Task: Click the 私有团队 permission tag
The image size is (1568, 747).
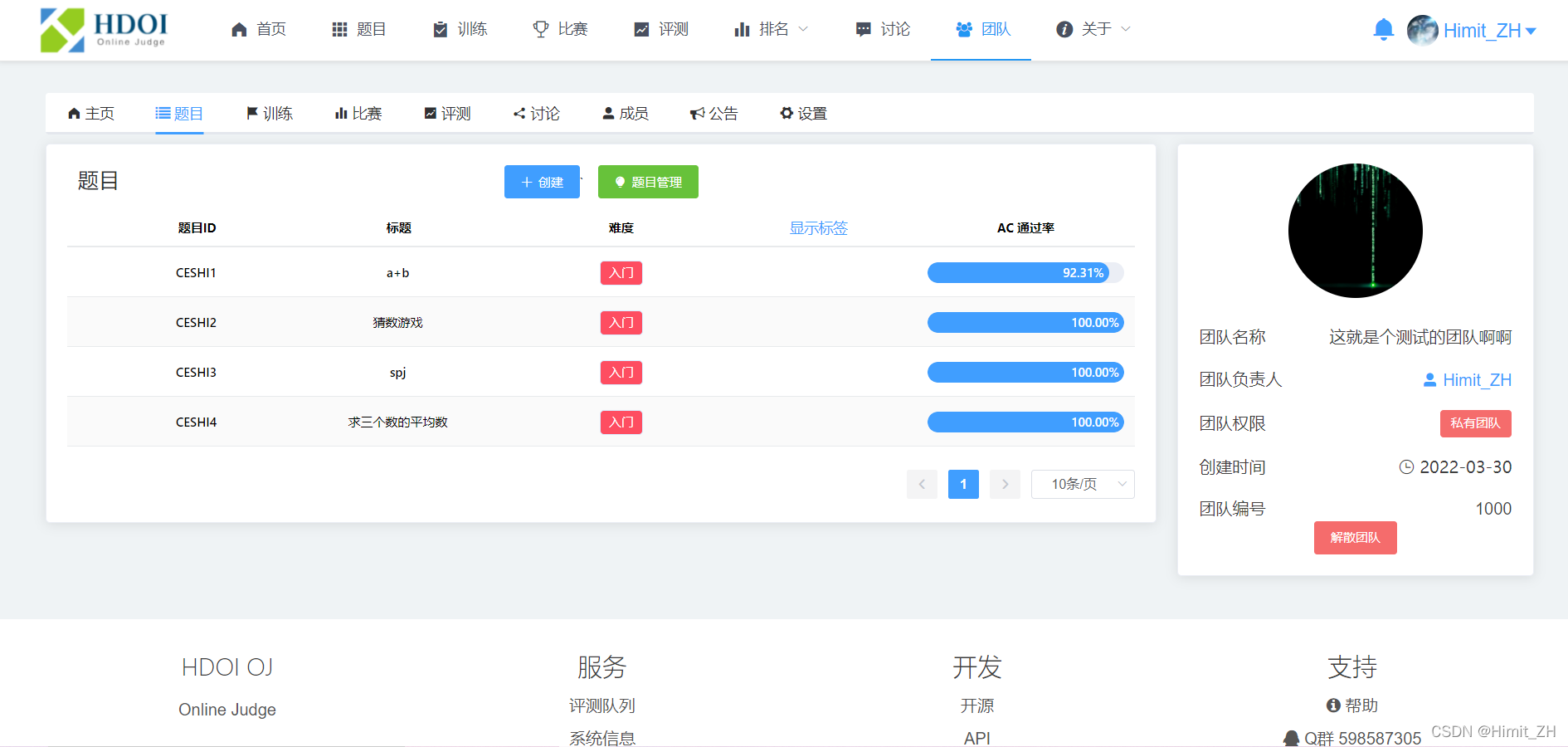Action: coord(1475,423)
